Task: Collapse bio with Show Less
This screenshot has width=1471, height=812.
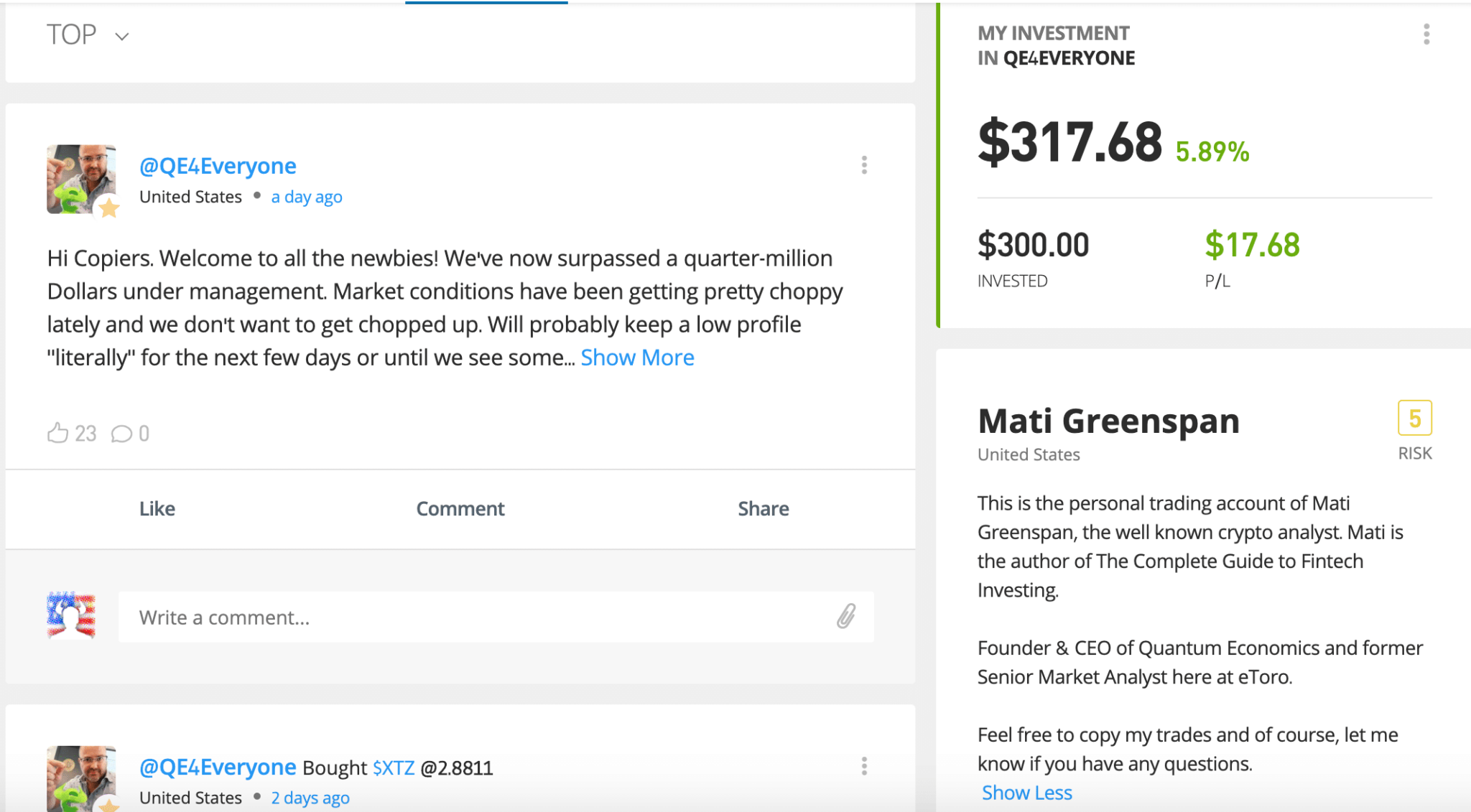Action: tap(1026, 793)
